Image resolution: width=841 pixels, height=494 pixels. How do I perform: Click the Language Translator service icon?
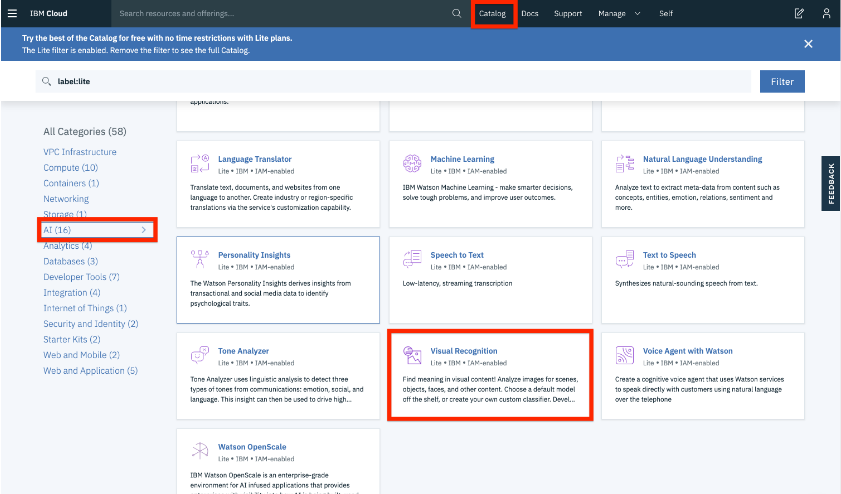200,163
